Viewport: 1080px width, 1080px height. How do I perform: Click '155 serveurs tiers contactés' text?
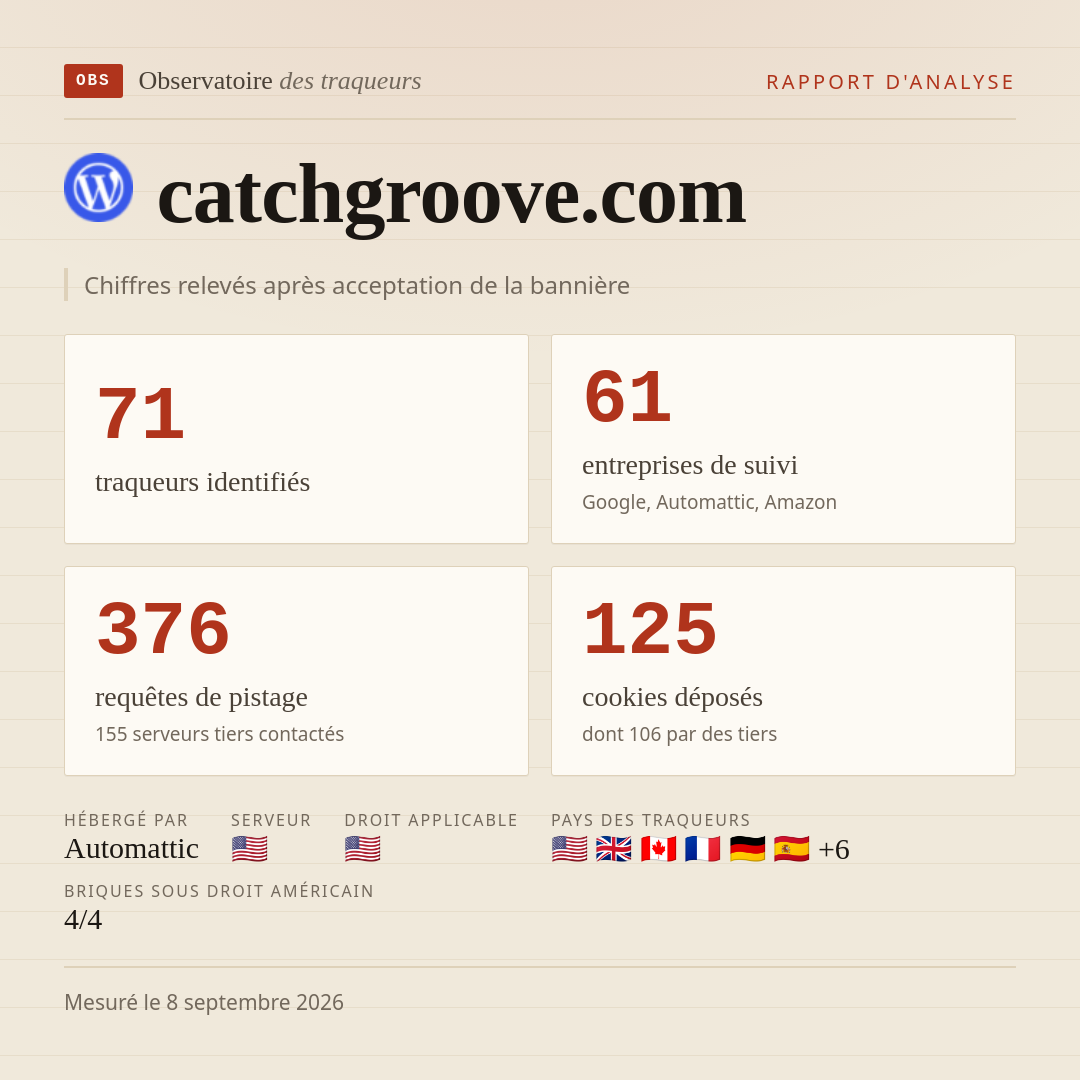[220, 734]
